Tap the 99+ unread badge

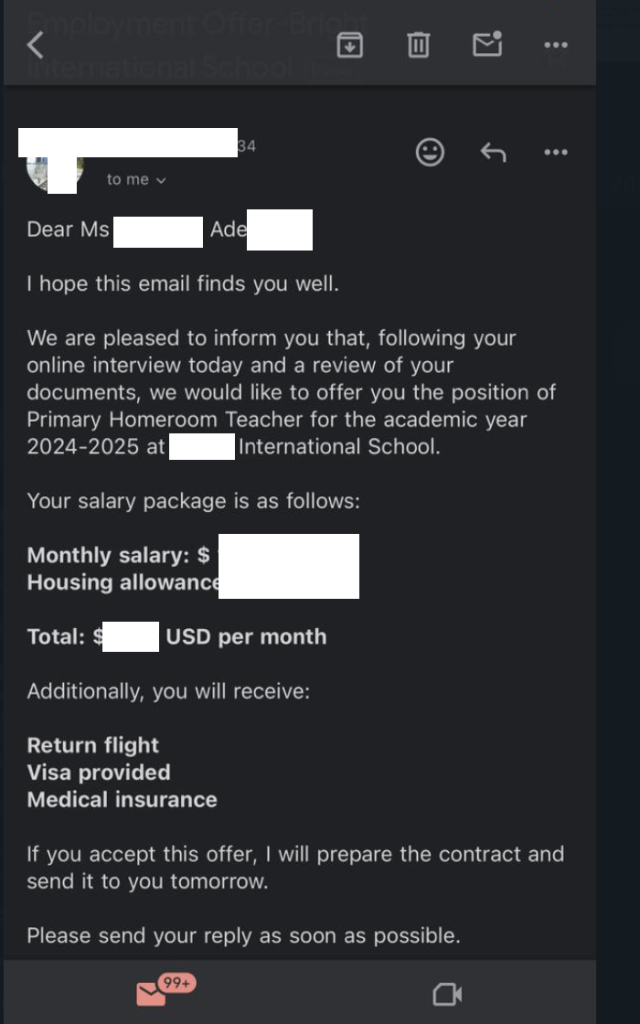[177, 984]
